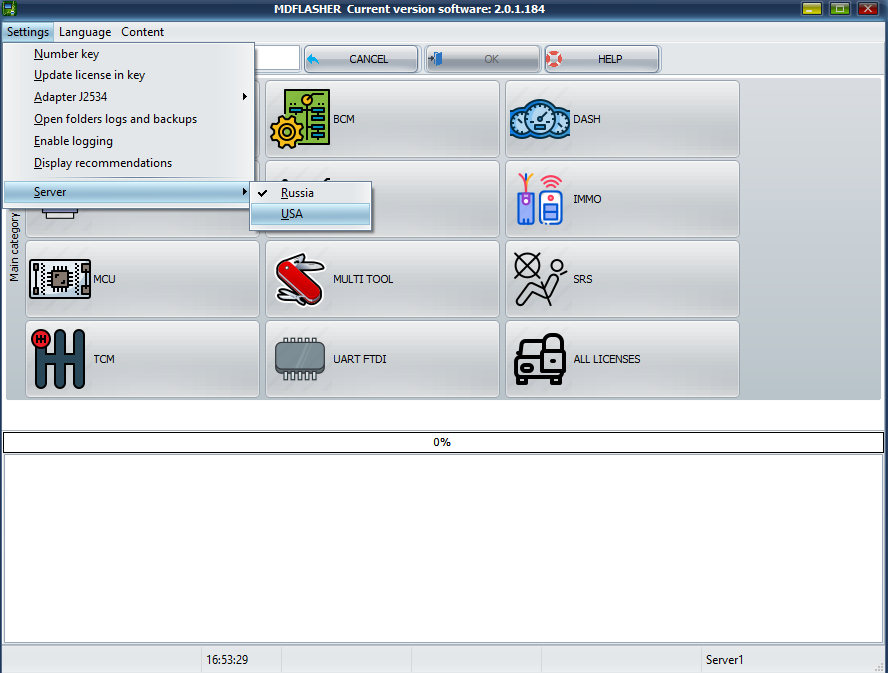
Task: Open ALL LICENSES car lock icon
Action: (540, 359)
